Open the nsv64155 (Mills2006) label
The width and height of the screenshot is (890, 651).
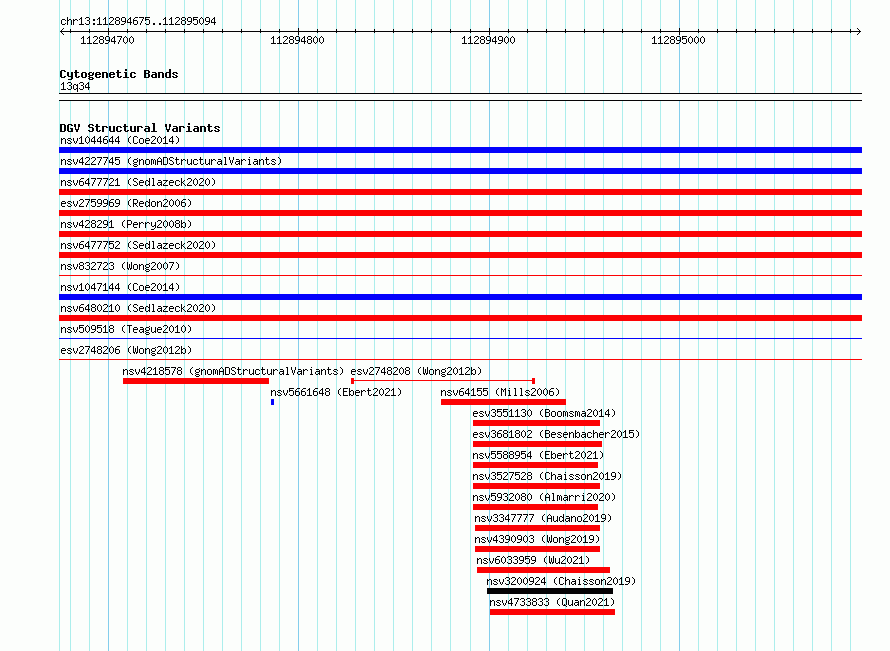coord(500,392)
